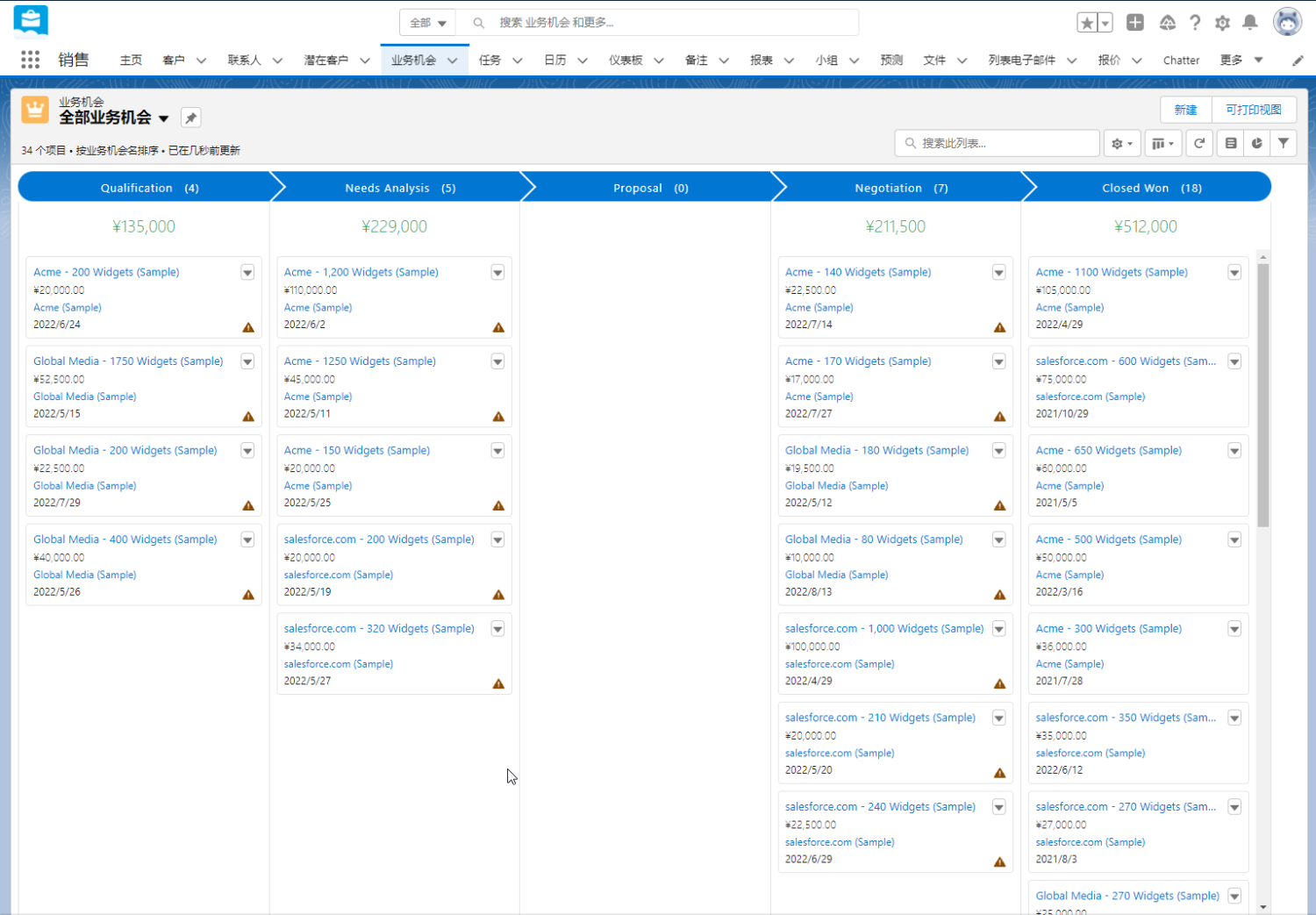Open actions menu for Acme - 200 Widgets card
This screenshot has height=915, width=1316.
point(247,273)
